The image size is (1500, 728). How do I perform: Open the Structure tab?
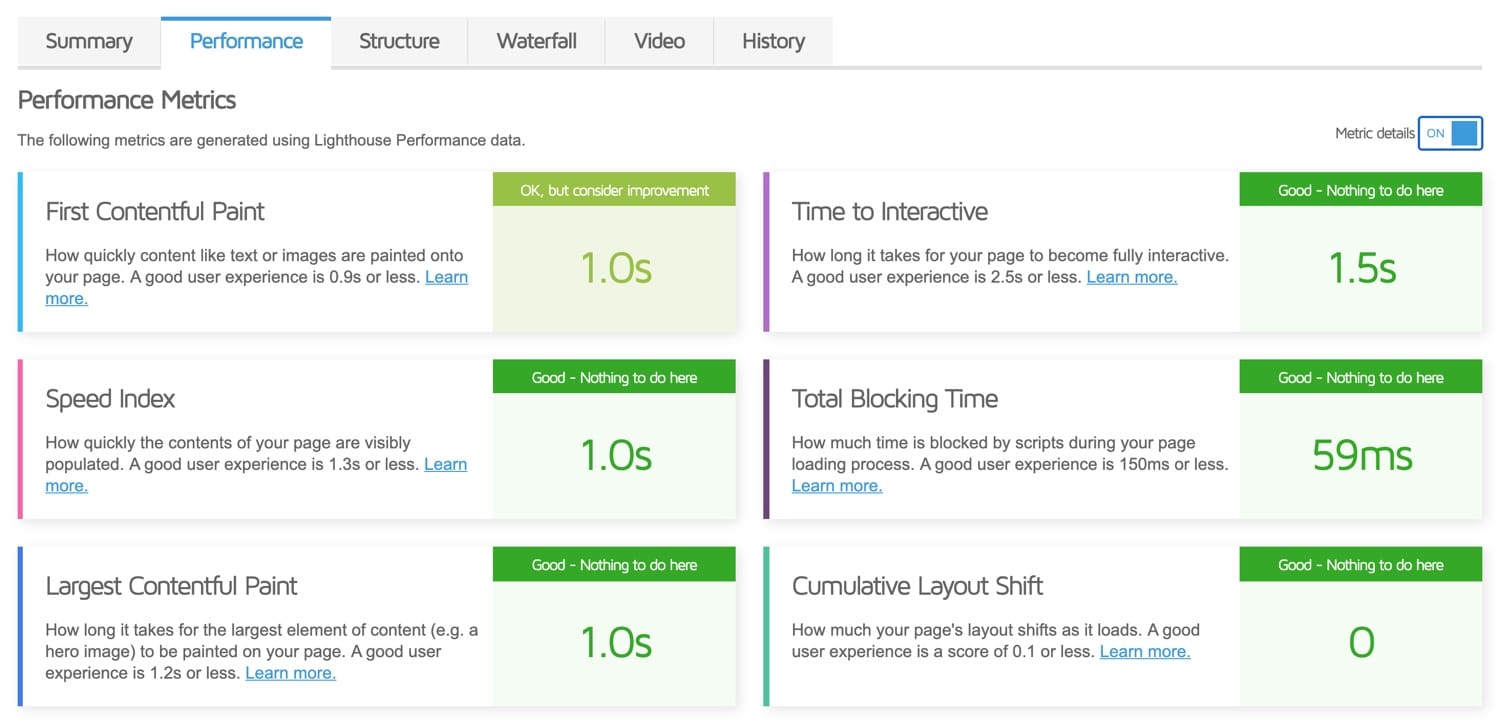(399, 41)
